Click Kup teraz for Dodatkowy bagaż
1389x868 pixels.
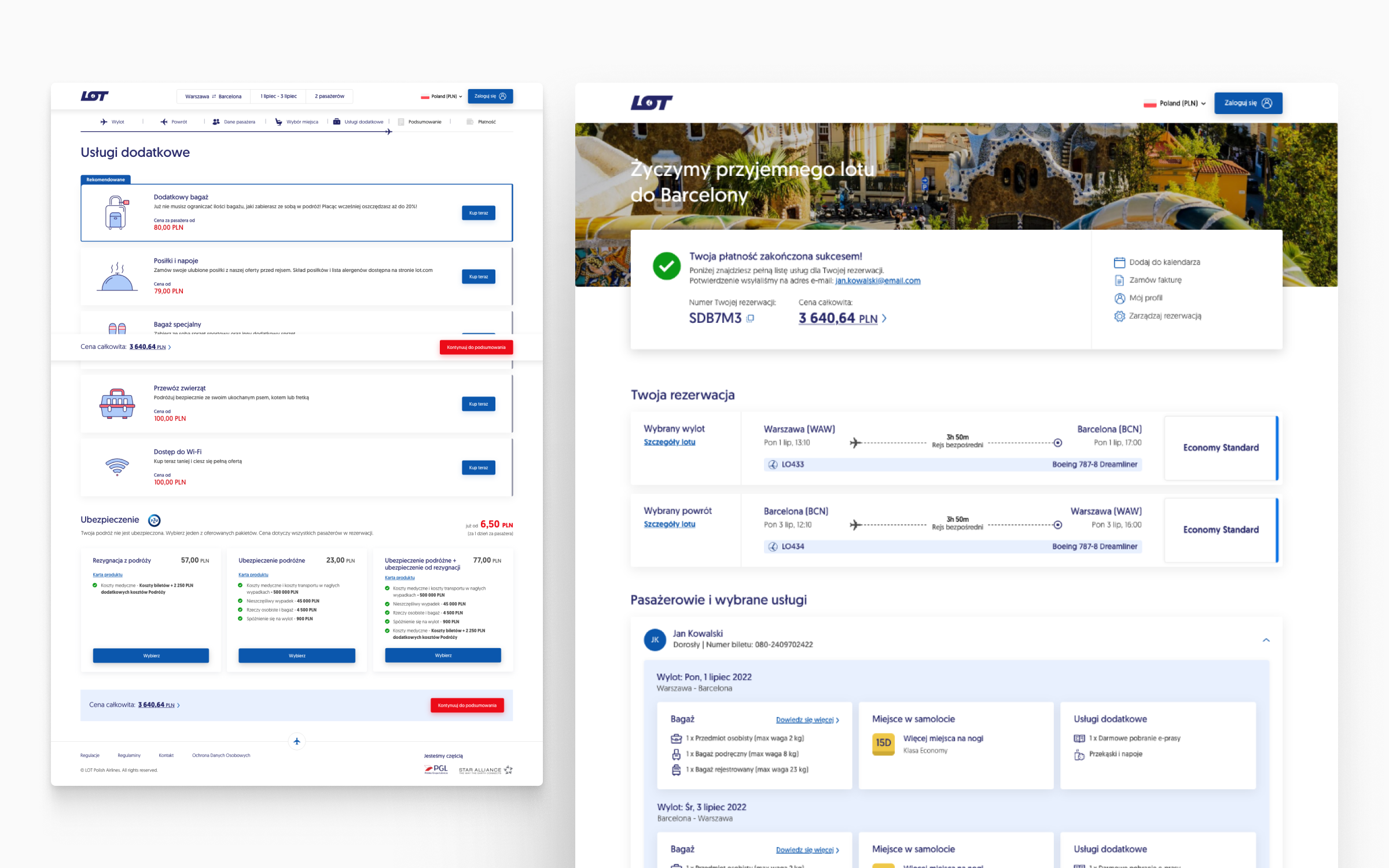[479, 213]
